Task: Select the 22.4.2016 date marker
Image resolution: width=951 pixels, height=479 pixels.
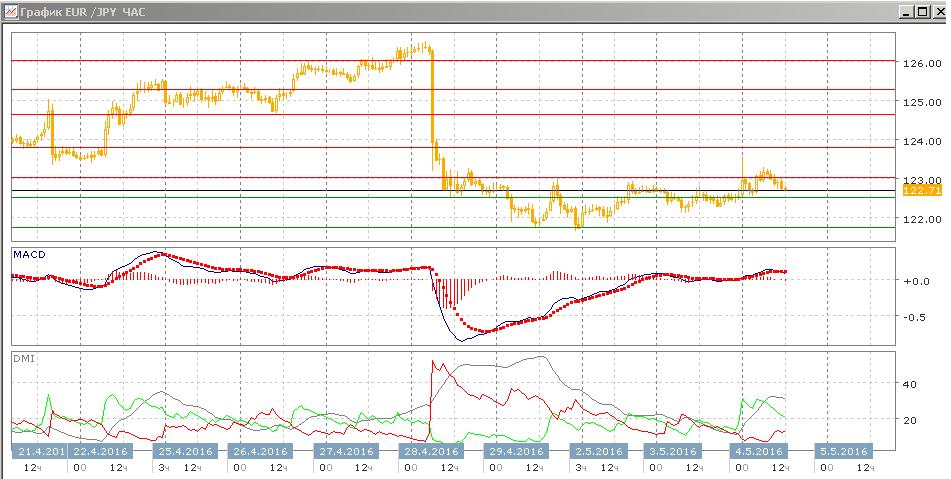Action: (x=101, y=451)
